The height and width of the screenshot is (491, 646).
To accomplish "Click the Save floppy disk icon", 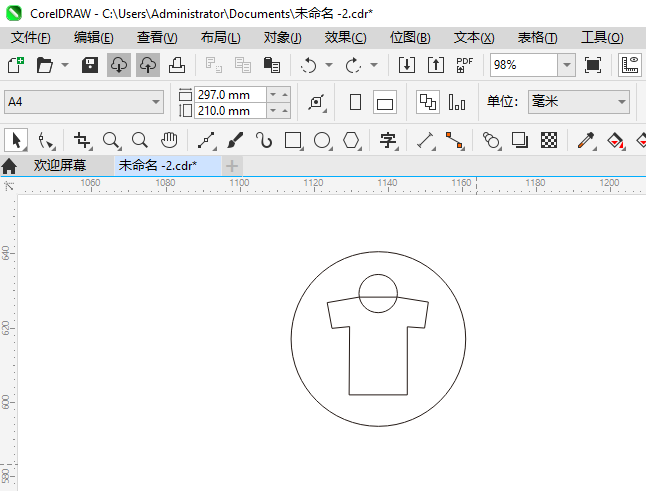I will [89, 65].
